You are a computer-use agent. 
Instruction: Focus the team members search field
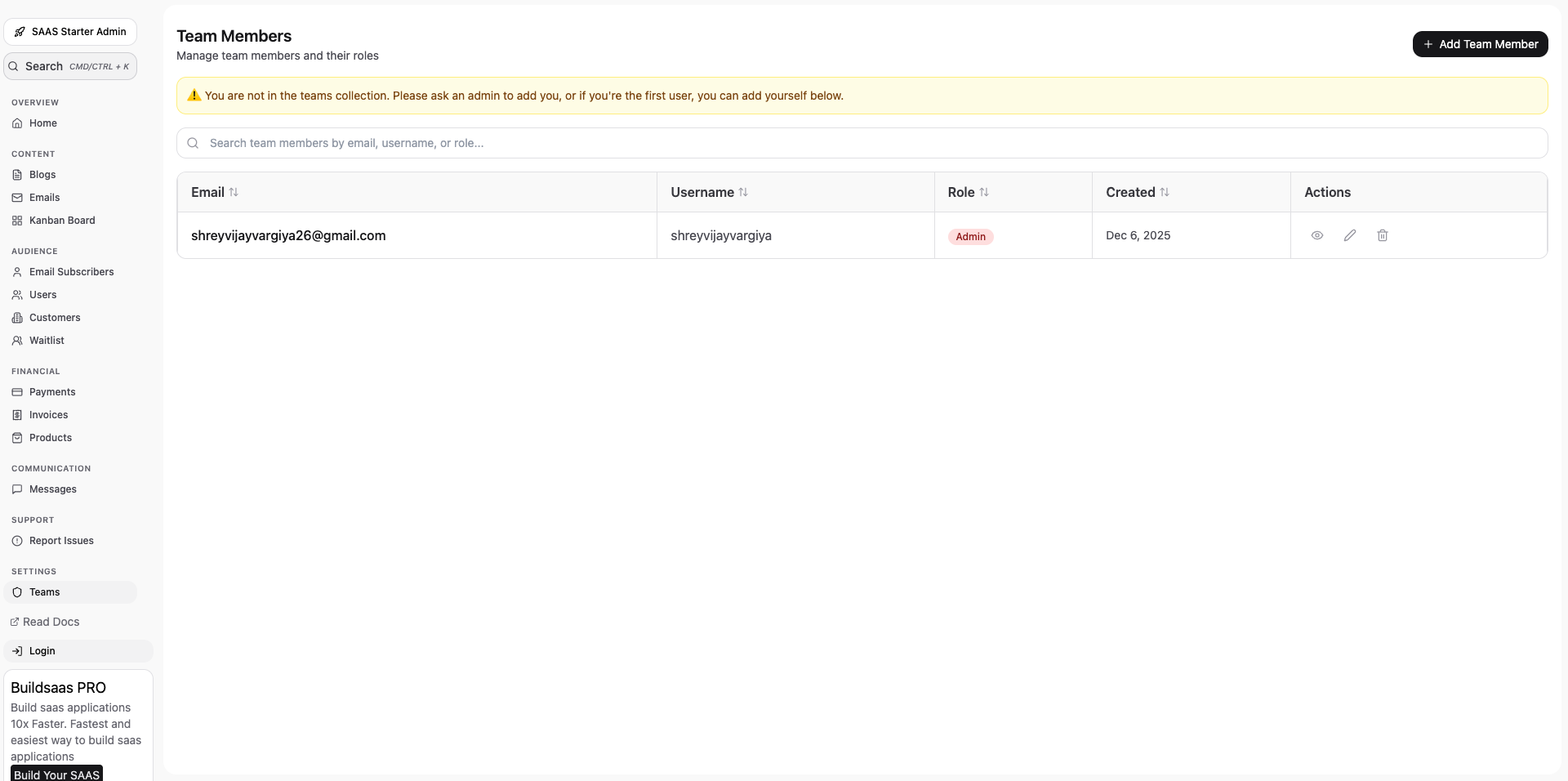pos(862,143)
